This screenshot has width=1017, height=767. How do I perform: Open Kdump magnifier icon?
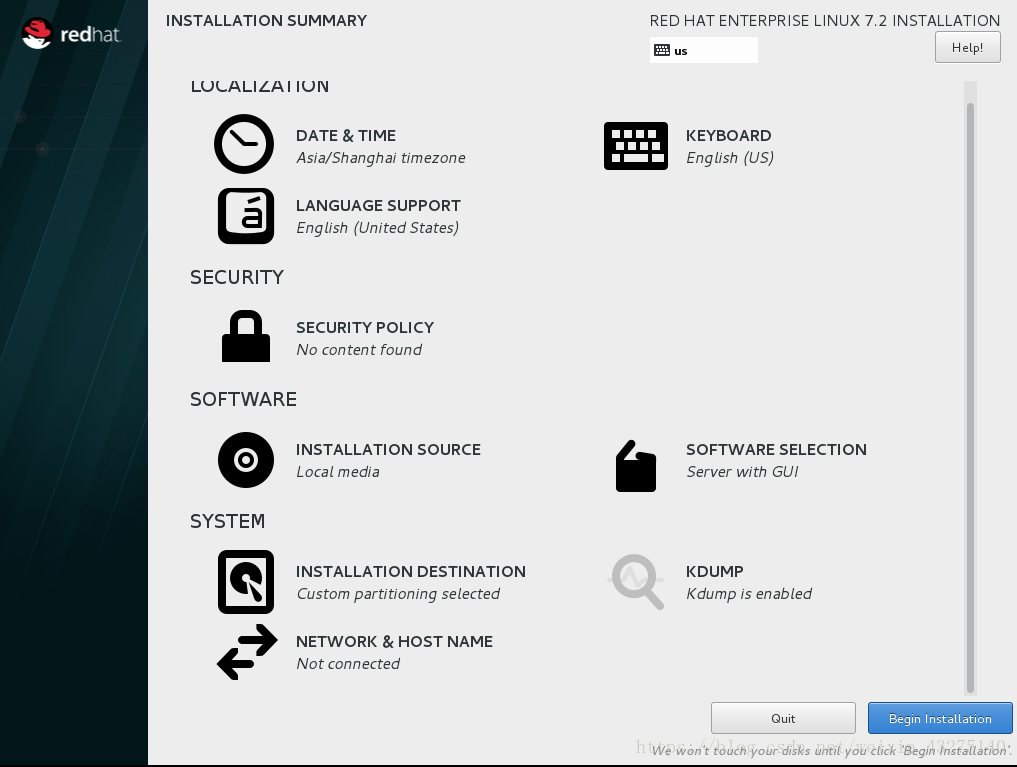[x=637, y=581]
